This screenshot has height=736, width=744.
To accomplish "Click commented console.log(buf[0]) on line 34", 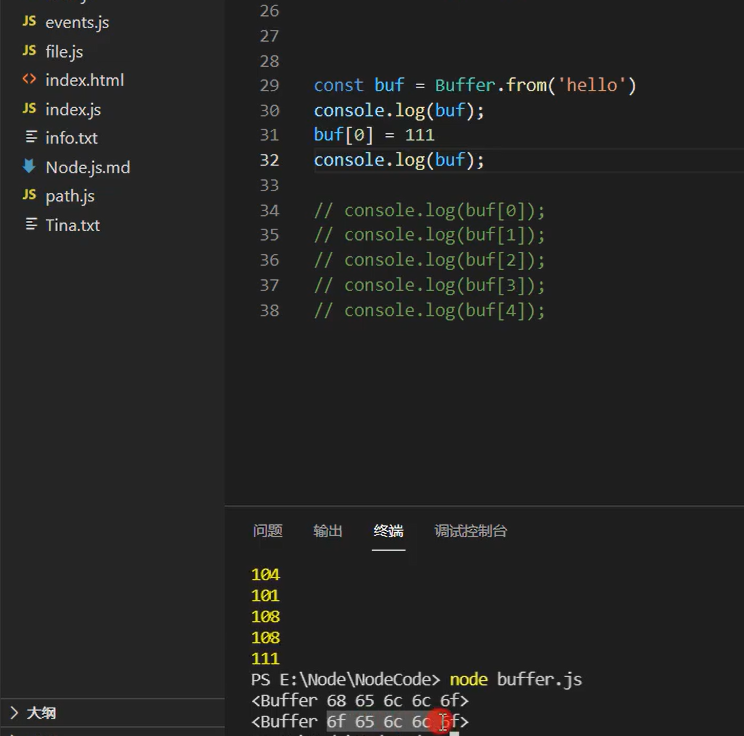I will [x=429, y=211].
